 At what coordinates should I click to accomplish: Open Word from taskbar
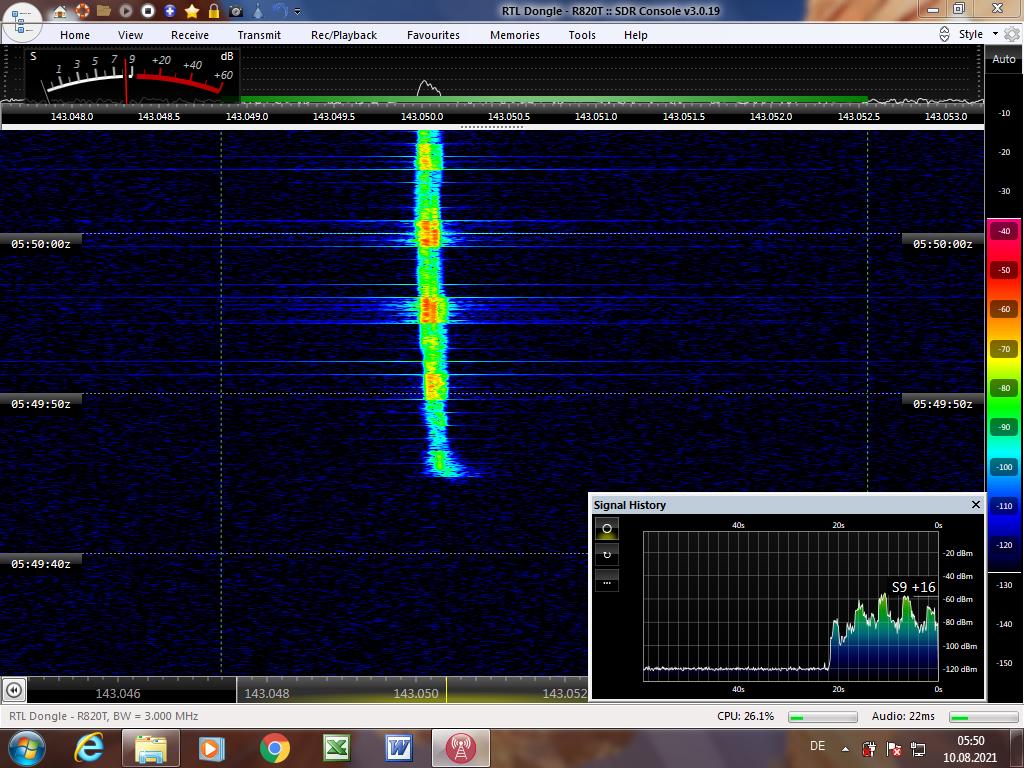[x=398, y=748]
